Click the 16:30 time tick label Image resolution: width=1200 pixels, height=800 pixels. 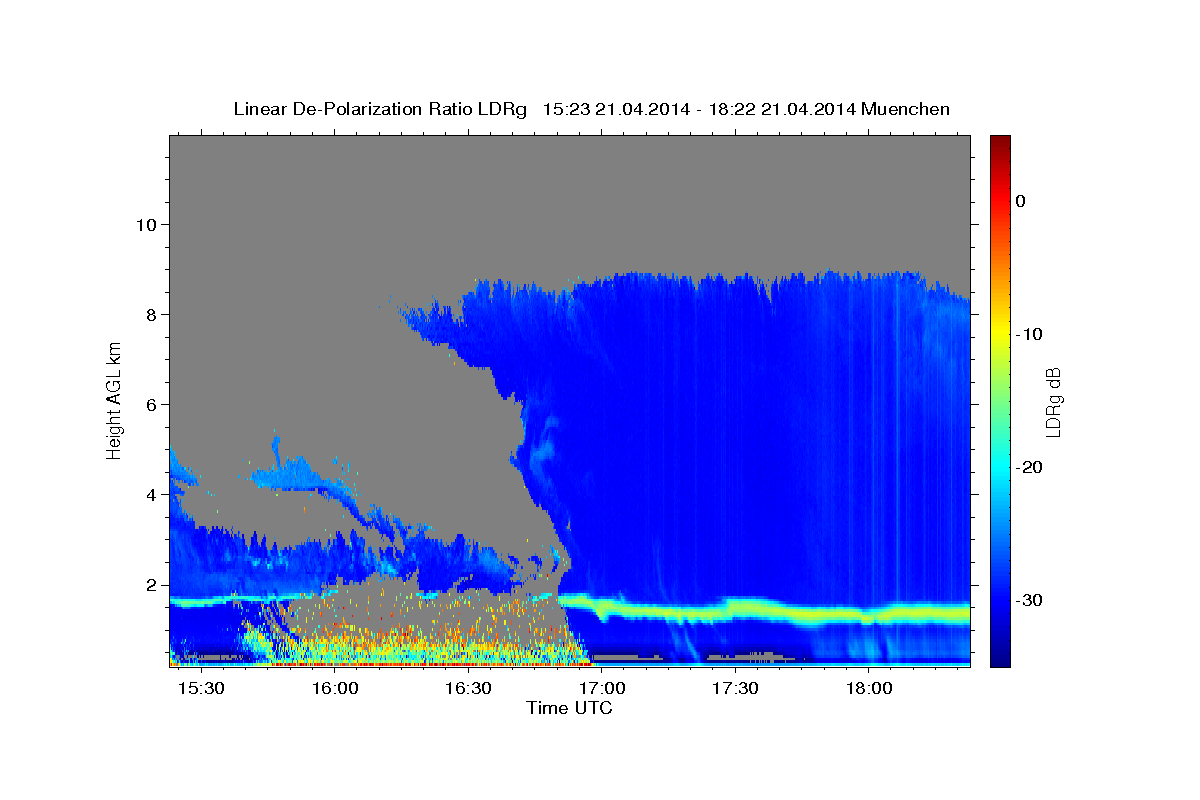point(468,689)
